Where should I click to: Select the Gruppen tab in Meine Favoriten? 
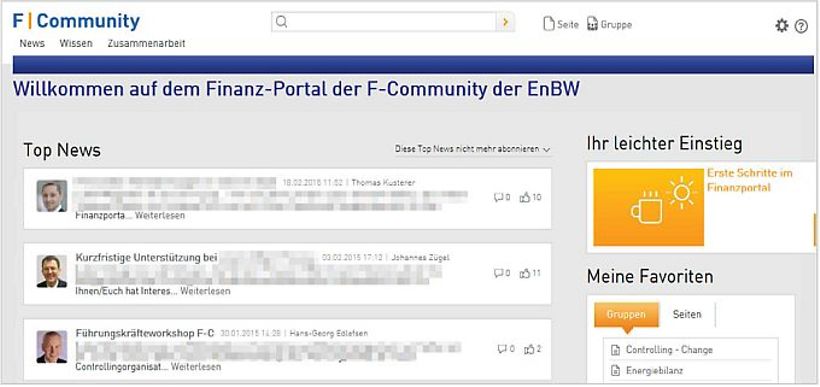point(626,314)
